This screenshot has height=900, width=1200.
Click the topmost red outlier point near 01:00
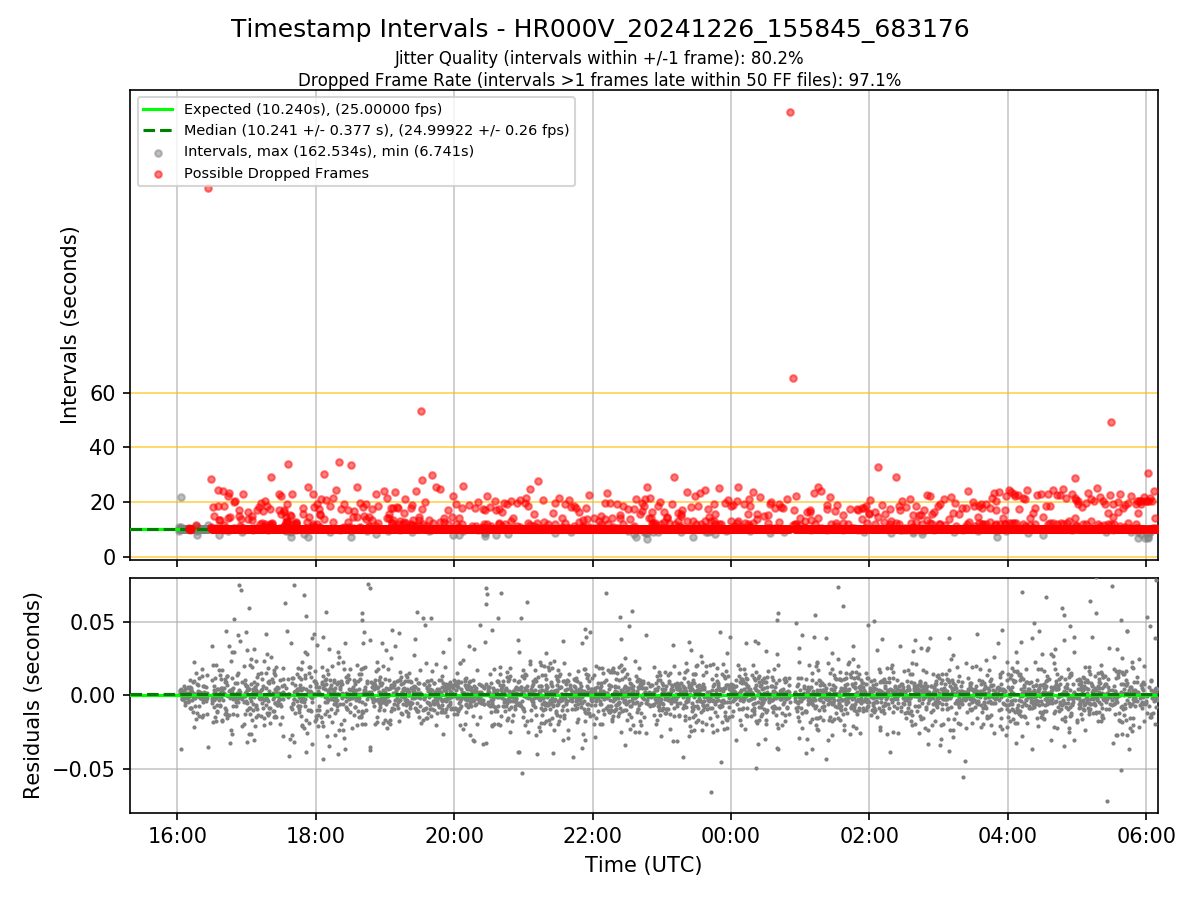(x=790, y=112)
